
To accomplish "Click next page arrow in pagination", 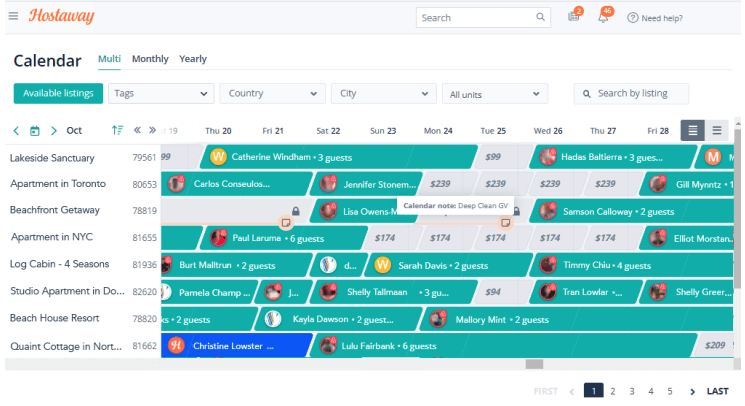I will pos(692,392).
